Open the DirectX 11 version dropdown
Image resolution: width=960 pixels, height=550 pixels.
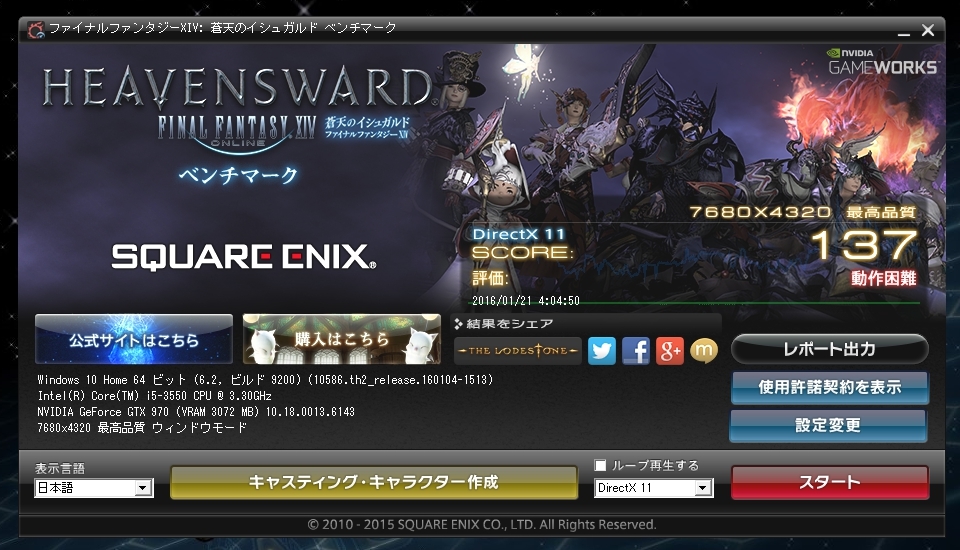point(653,488)
